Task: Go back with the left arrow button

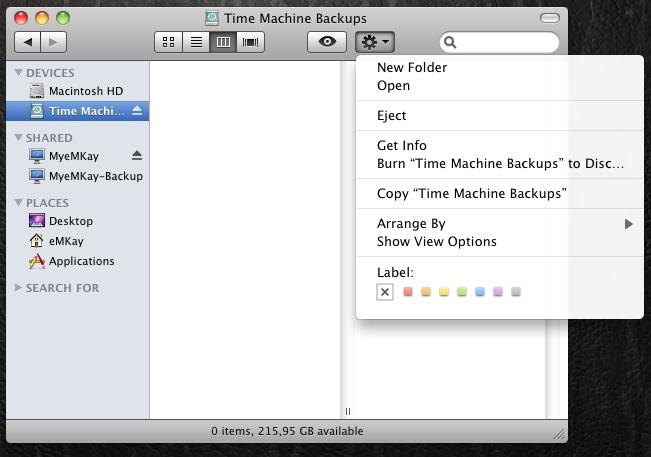Action: click(27, 42)
